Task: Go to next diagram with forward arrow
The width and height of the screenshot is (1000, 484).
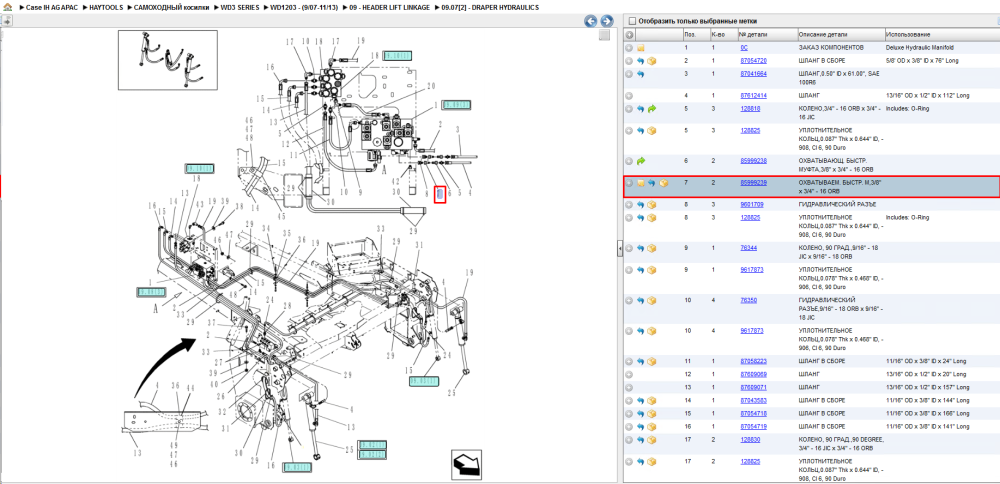Action: click(607, 21)
